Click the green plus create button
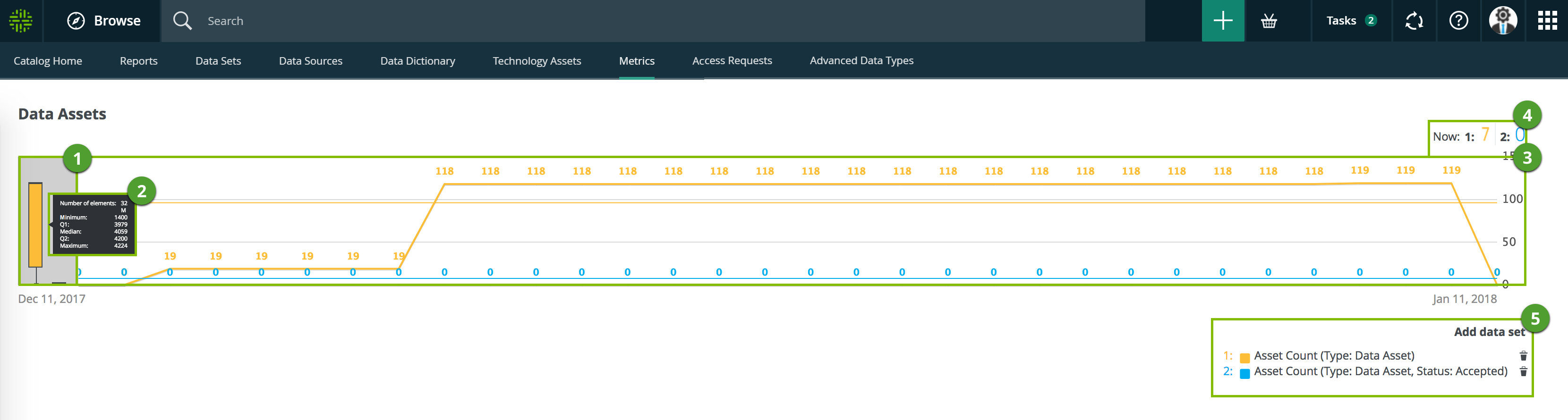1568x420 pixels. pos(1222,21)
